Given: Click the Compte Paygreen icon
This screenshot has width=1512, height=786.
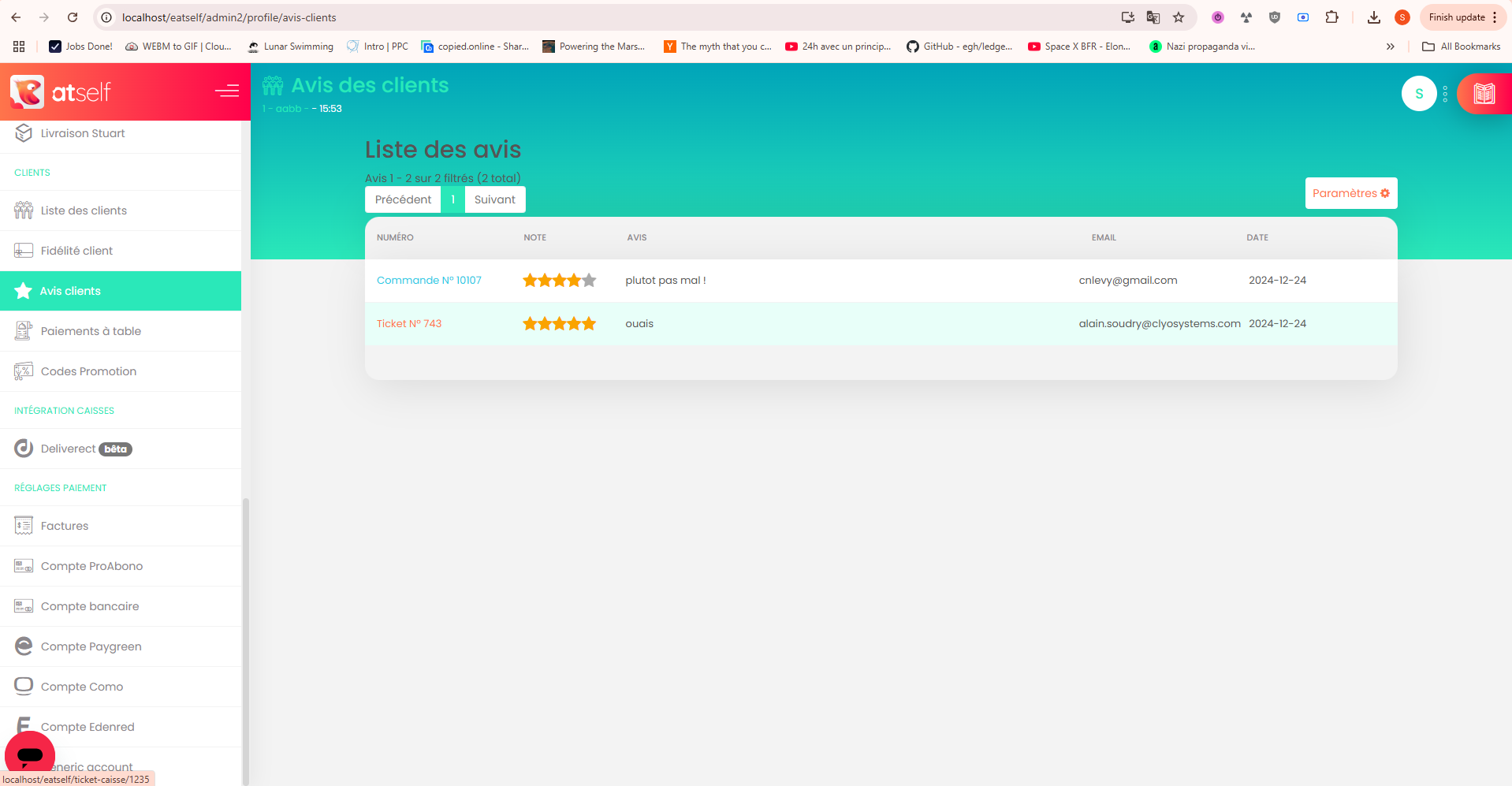Looking at the screenshot, I should (x=24, y=646).
